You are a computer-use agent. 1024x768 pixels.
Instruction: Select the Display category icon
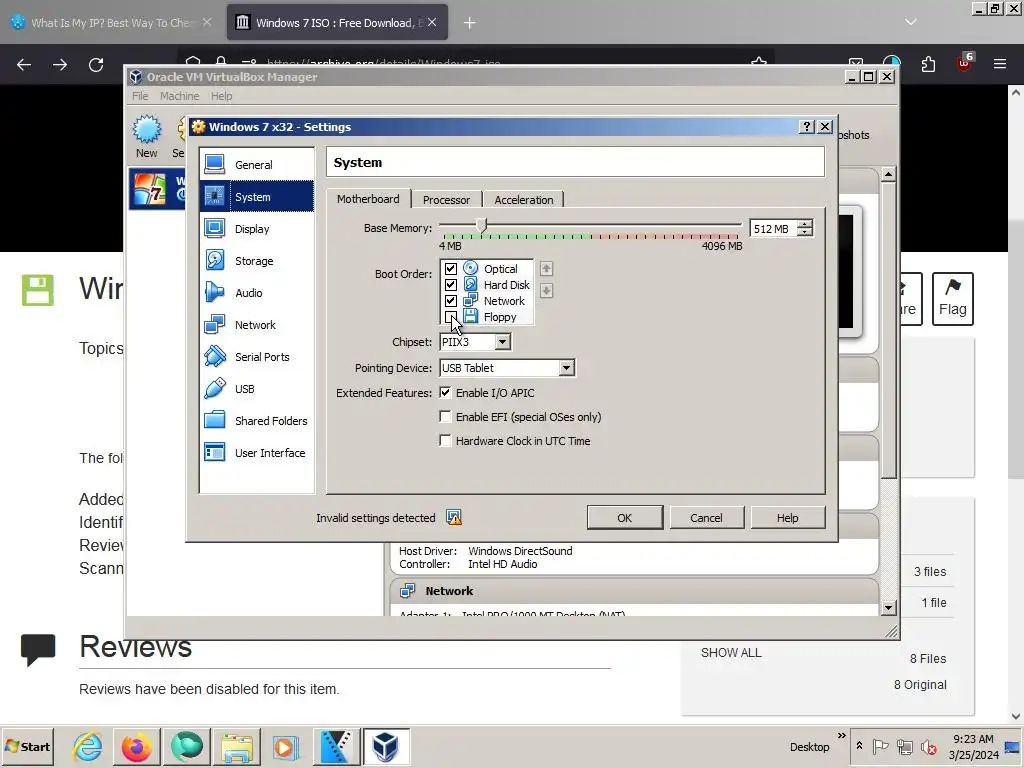214,229
